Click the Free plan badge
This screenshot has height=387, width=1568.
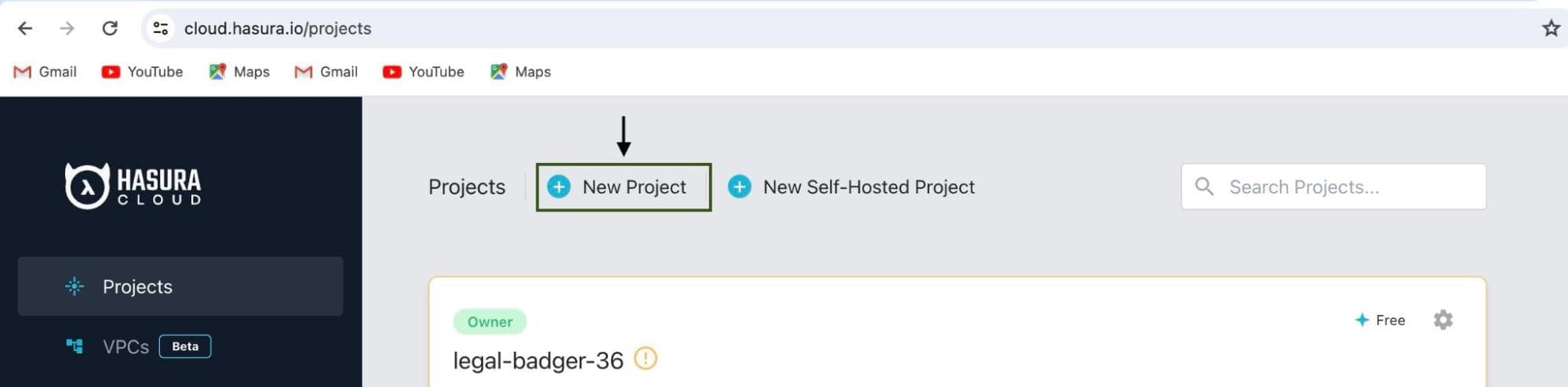point(1381,320)
